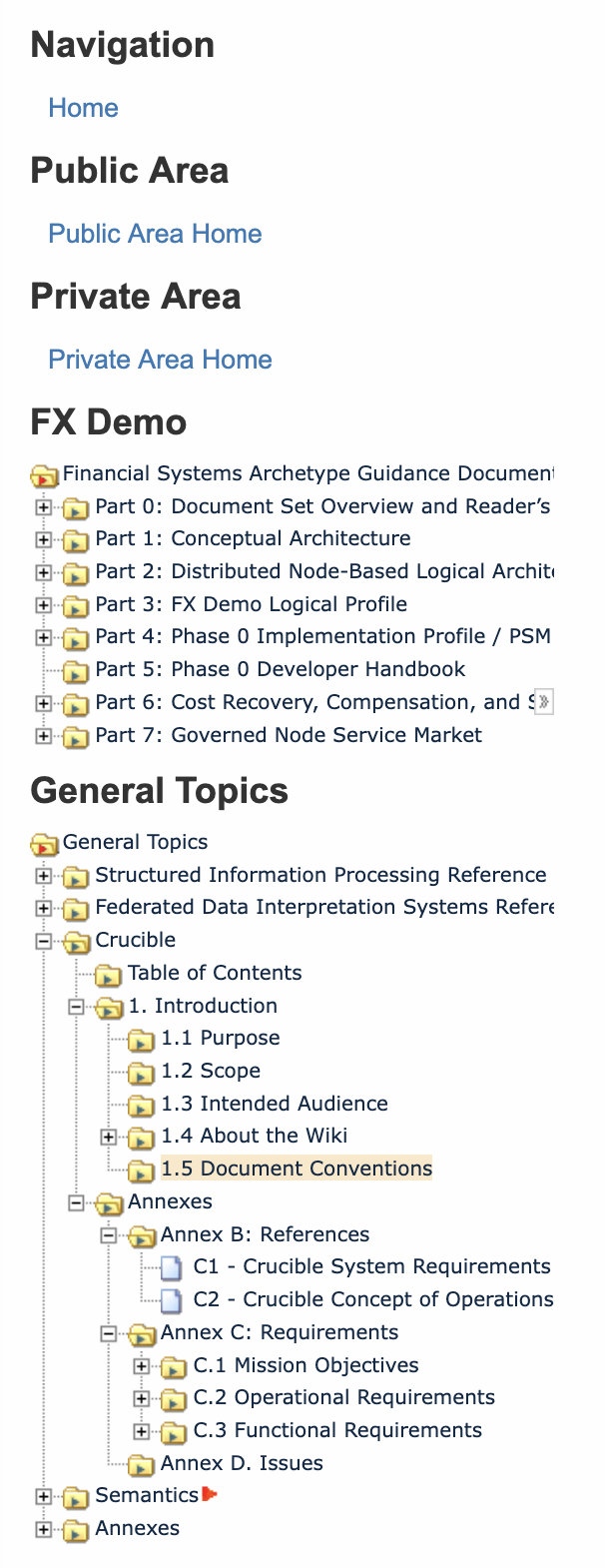Collapse the 1. Introduction node

tap(76, 1007)
